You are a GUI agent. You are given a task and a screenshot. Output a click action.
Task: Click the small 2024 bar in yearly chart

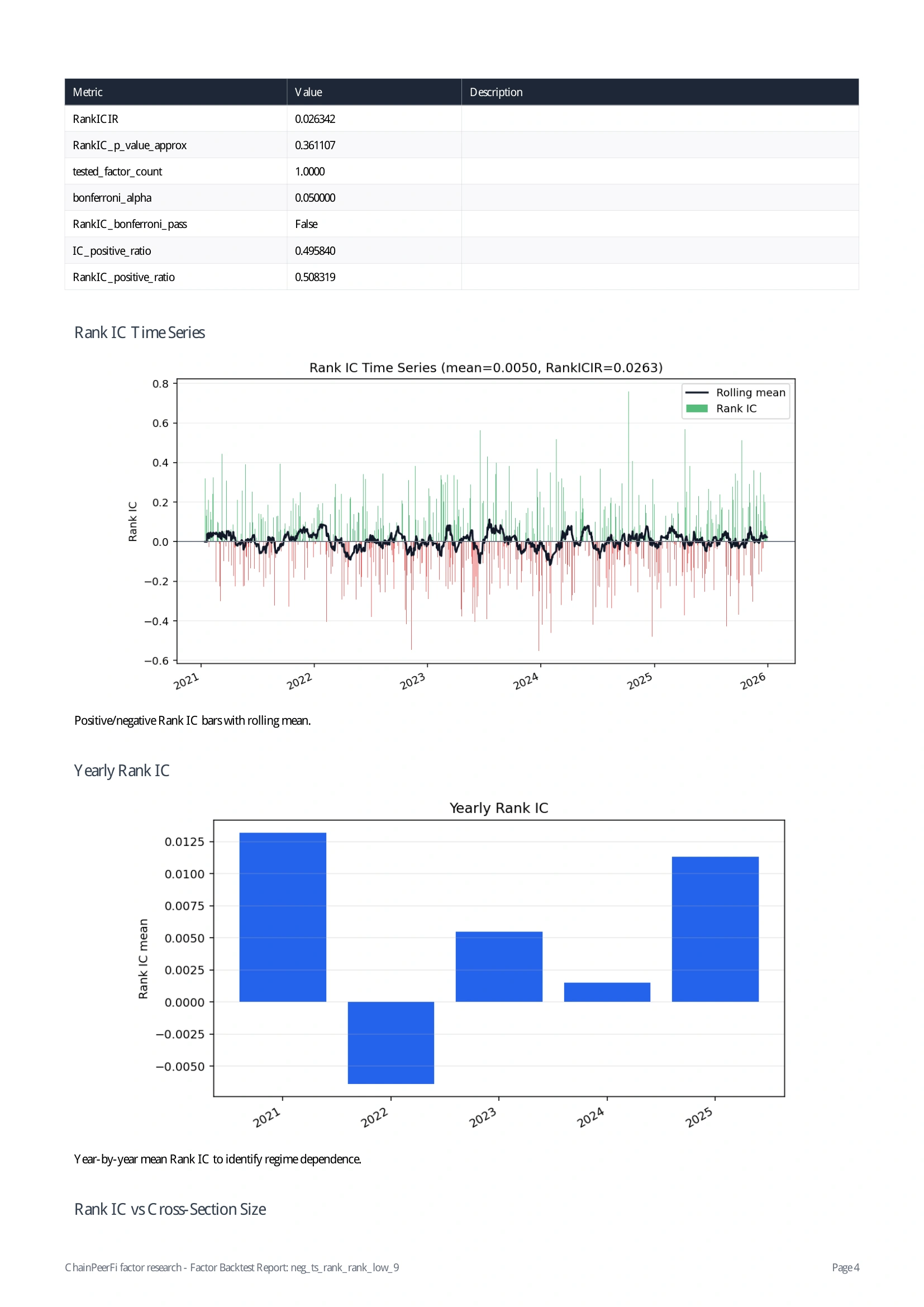[x=607, y=992]
